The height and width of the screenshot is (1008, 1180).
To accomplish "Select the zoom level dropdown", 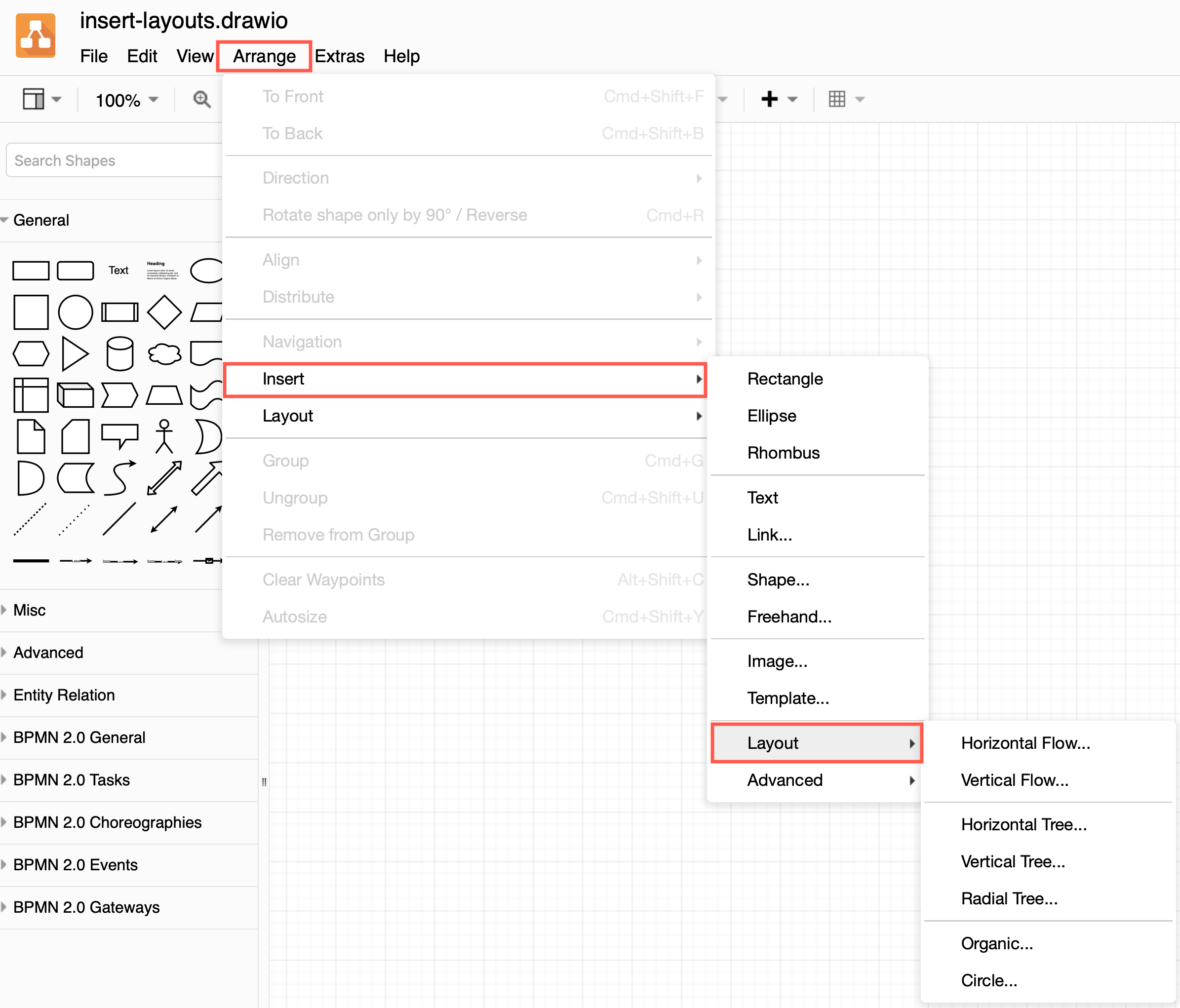I will pos(127,98).
